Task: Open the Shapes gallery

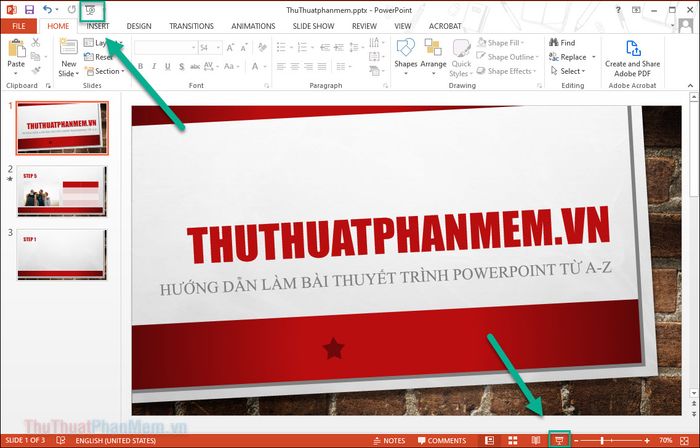Action: (x=405, y=56)
